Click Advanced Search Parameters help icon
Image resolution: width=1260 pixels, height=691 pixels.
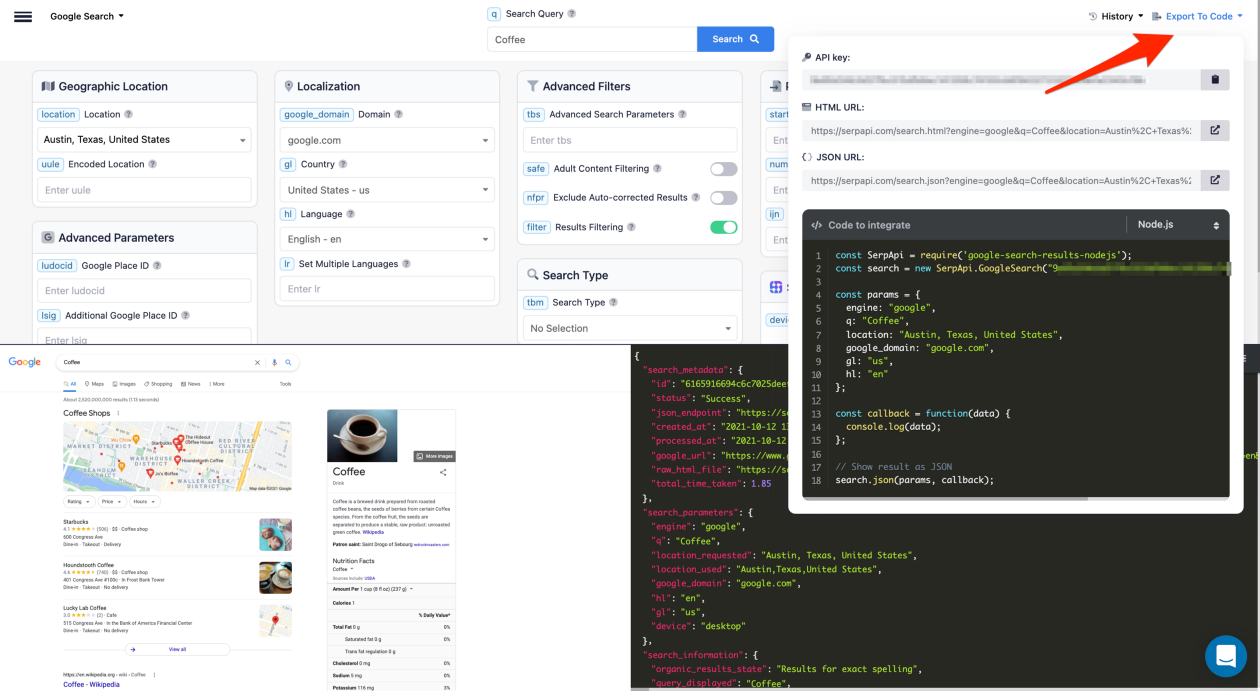683,115
